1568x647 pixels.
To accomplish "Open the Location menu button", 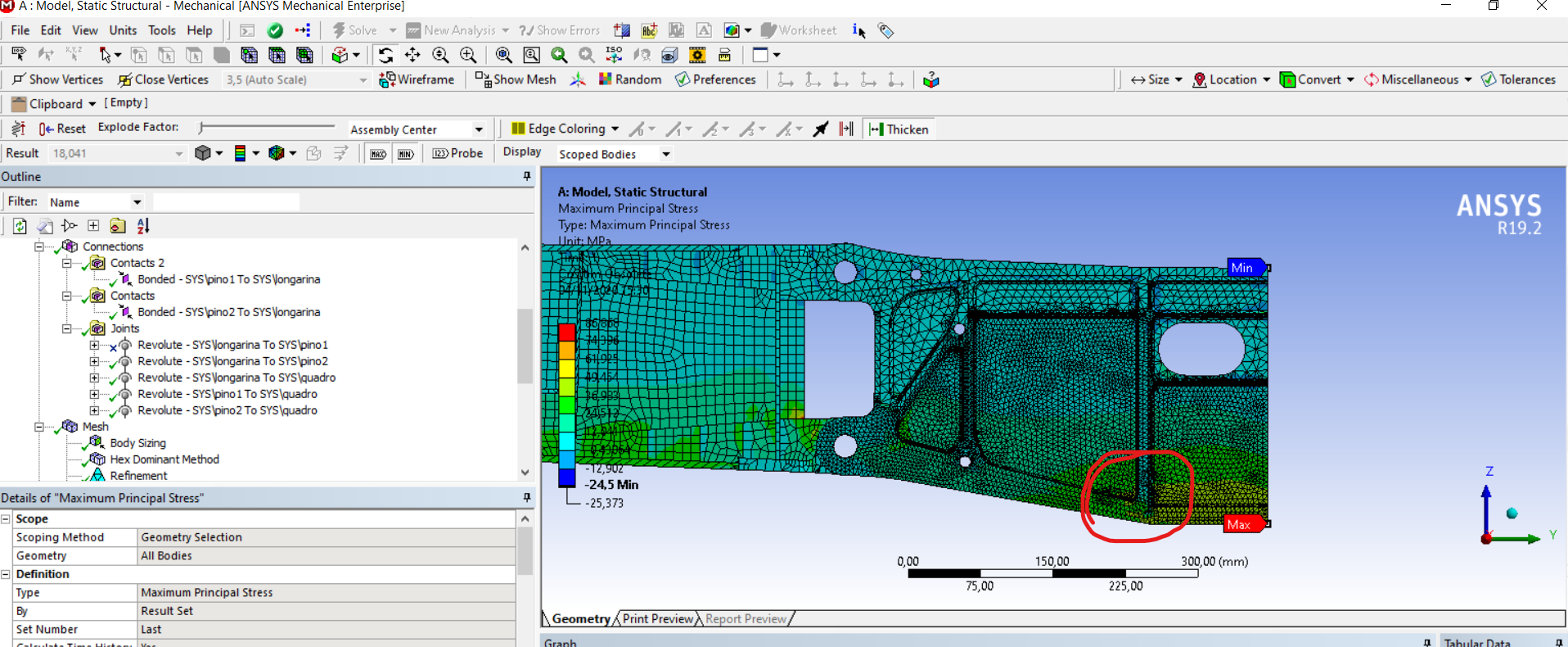I will click(1231, 79).
